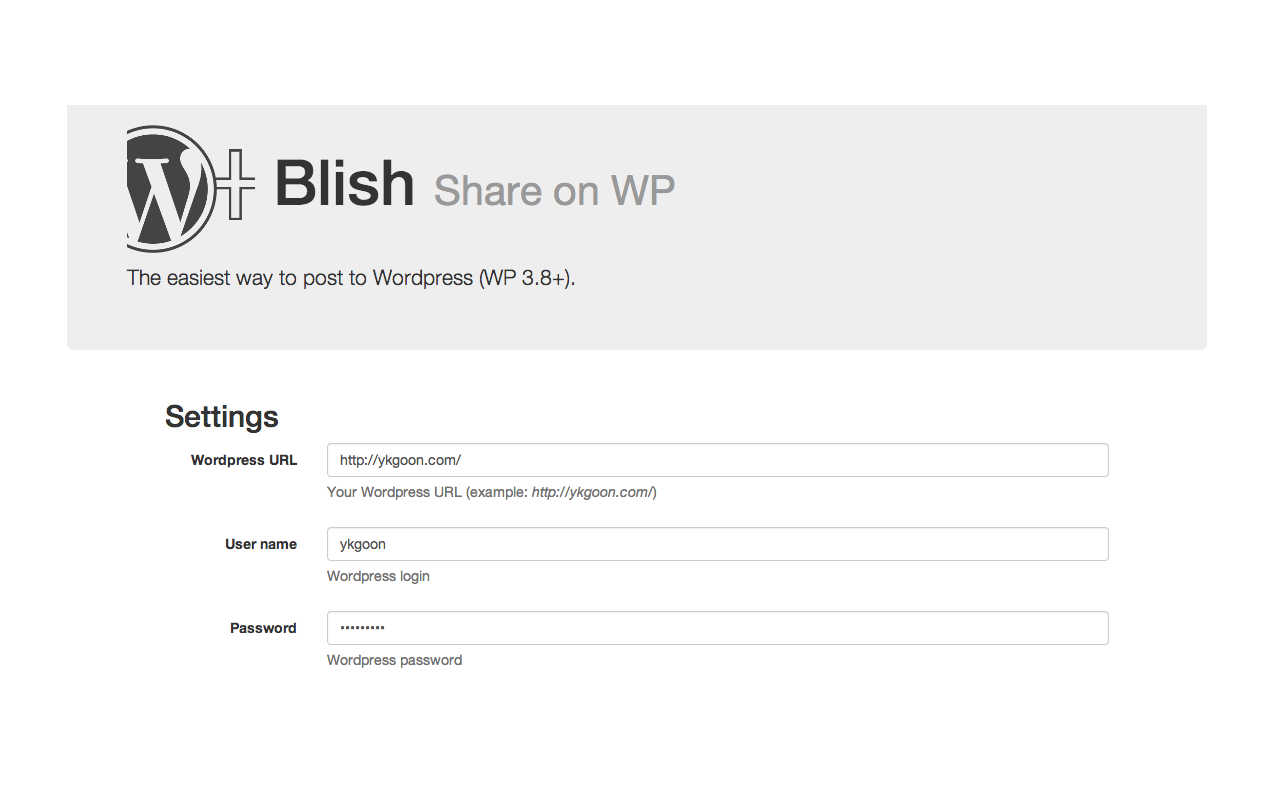Click the 'Wordpress password' hint text
The image size is (1280, 800).
pos(394,660)
